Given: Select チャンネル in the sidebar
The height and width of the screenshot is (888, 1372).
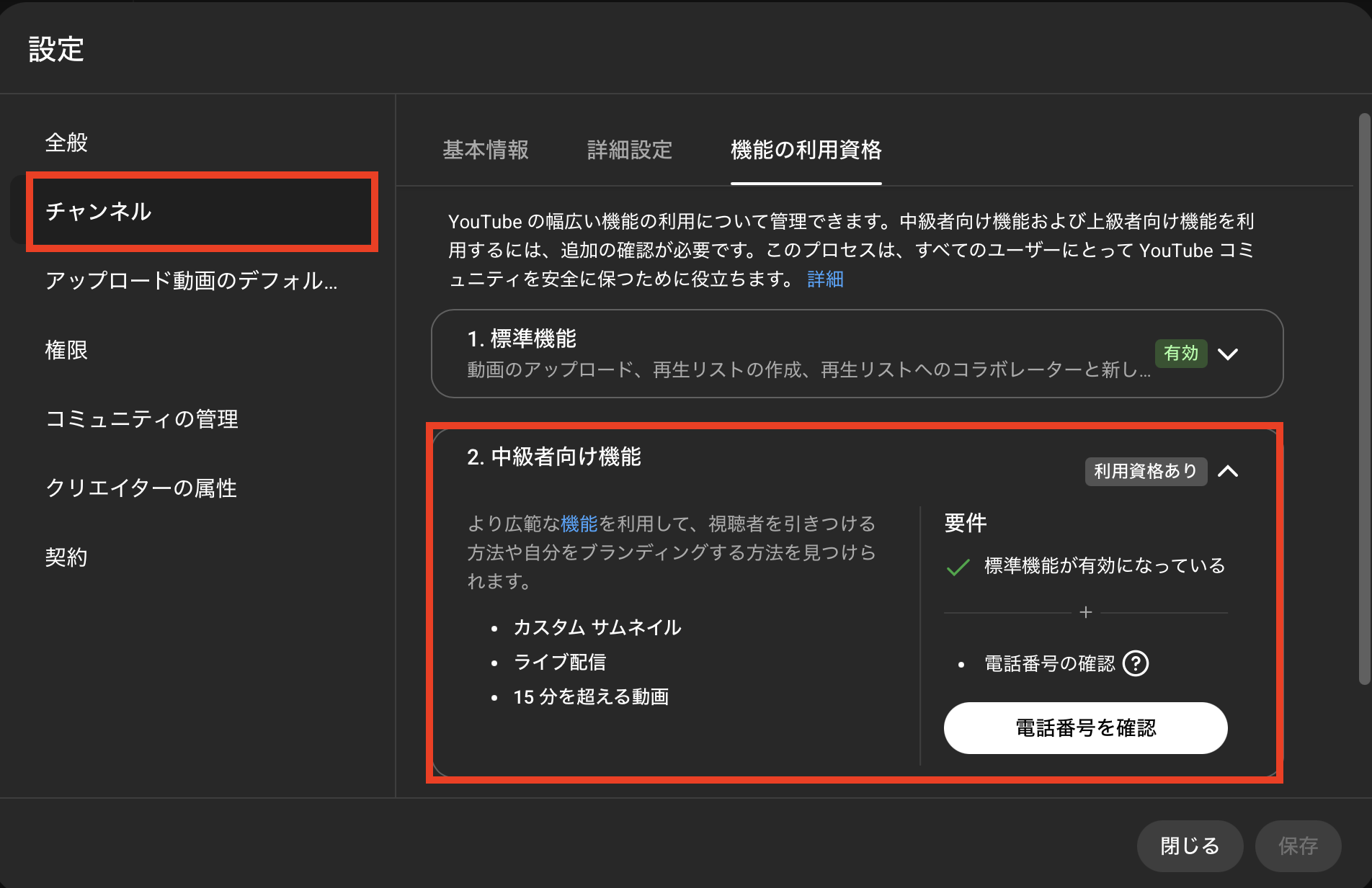Looking at the screenshot, I should 99,212.
